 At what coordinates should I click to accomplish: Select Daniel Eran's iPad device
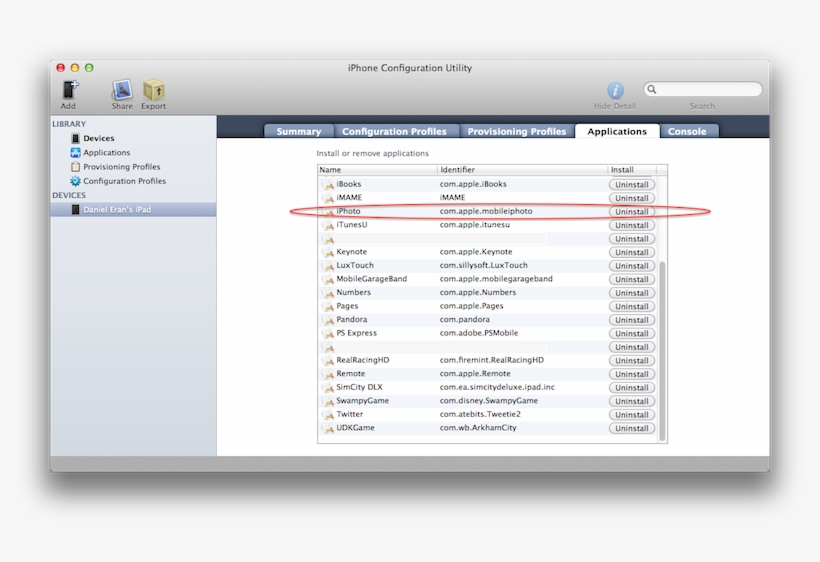click(133, 210)
